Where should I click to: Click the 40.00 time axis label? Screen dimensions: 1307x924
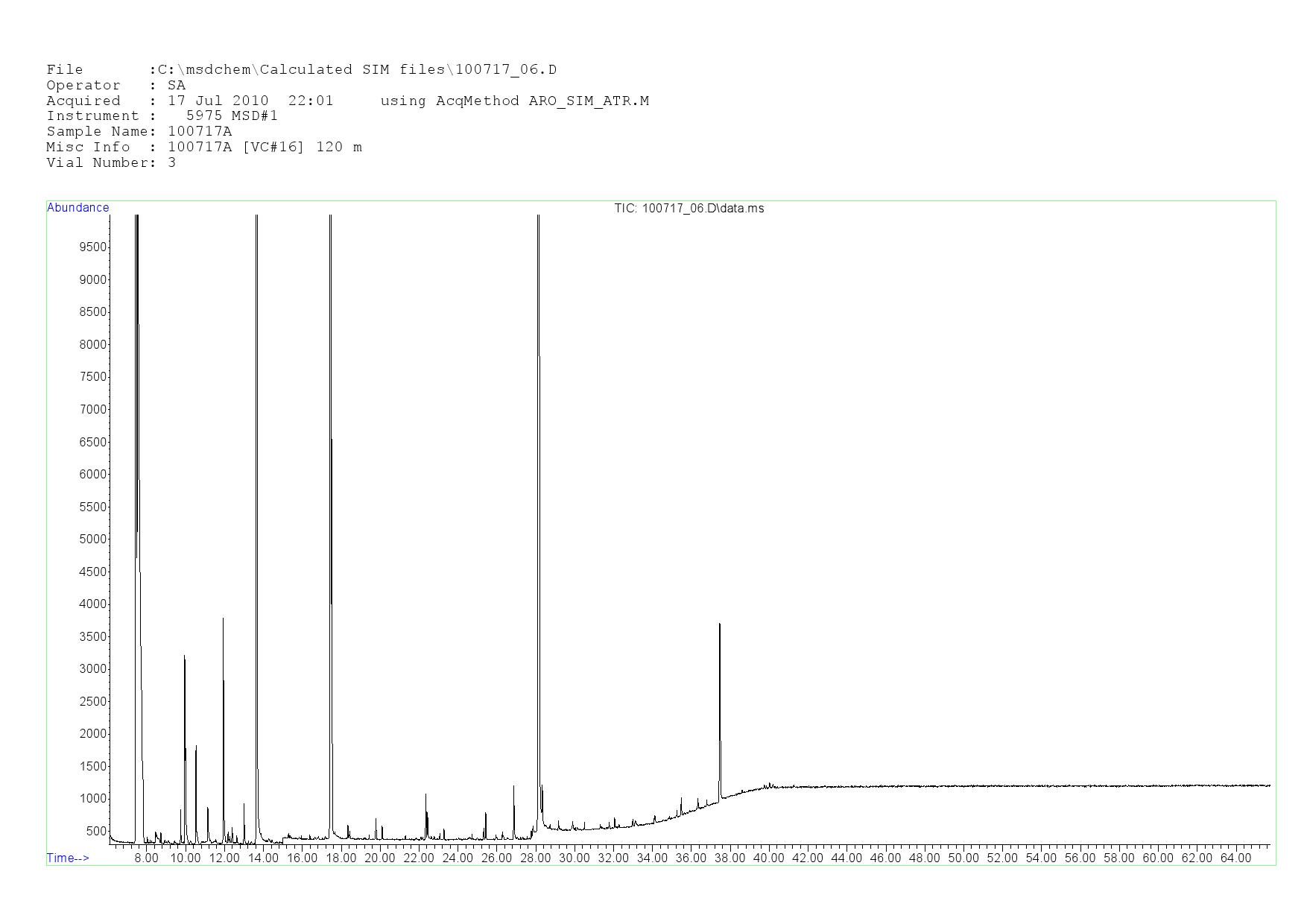(768, 858)
